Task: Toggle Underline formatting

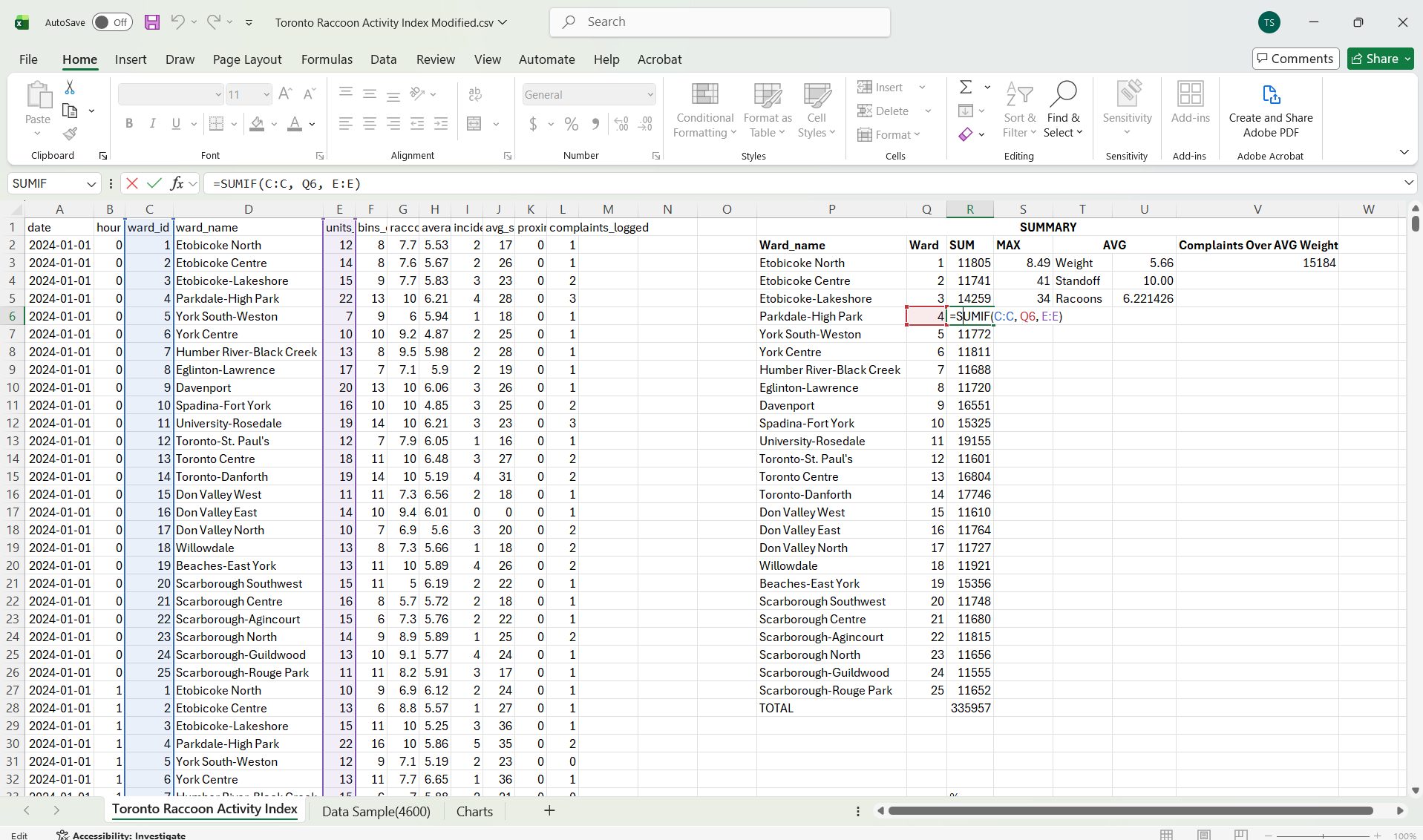Action: pyautogui.click(x=176, y=124)
